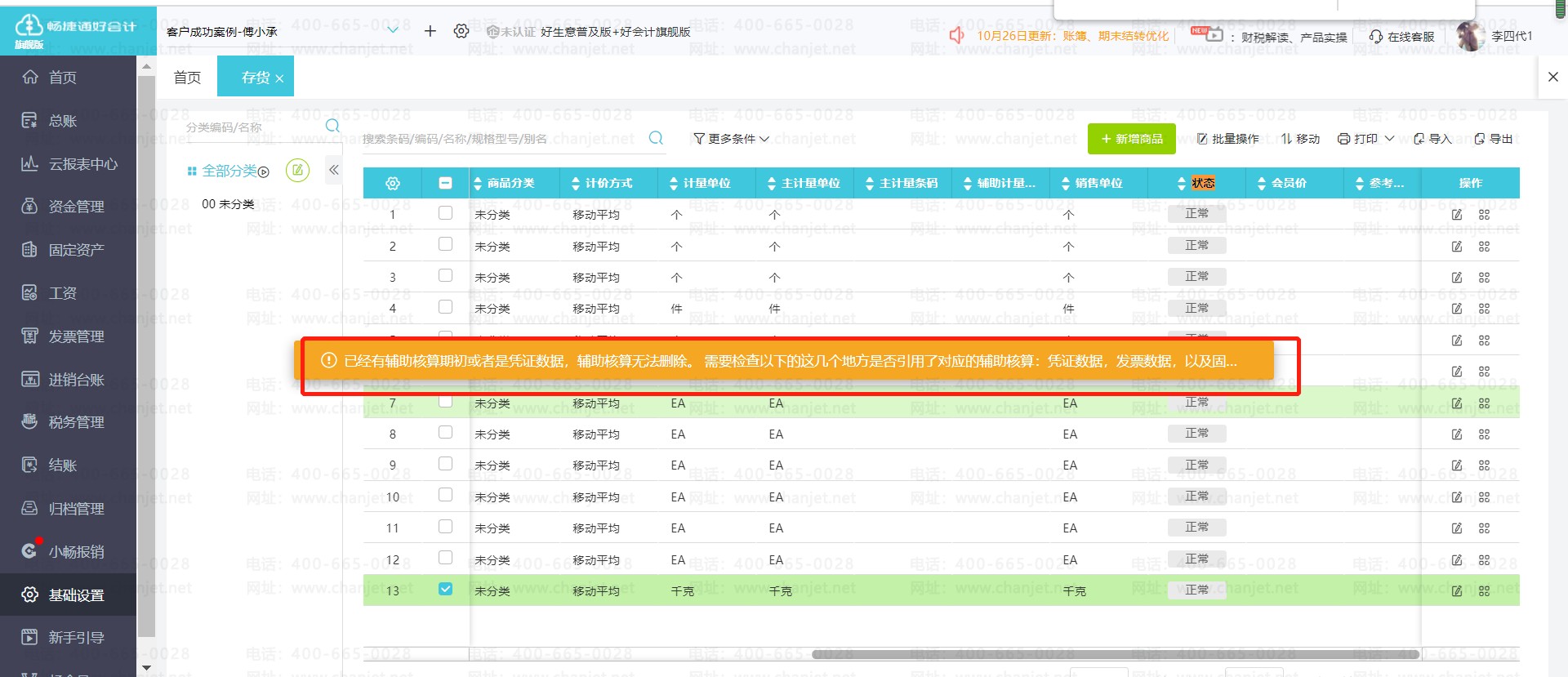Collapse the category panel with double-chevron icon
Viewport: 1568px width, 677px height.
click(333, 170)
